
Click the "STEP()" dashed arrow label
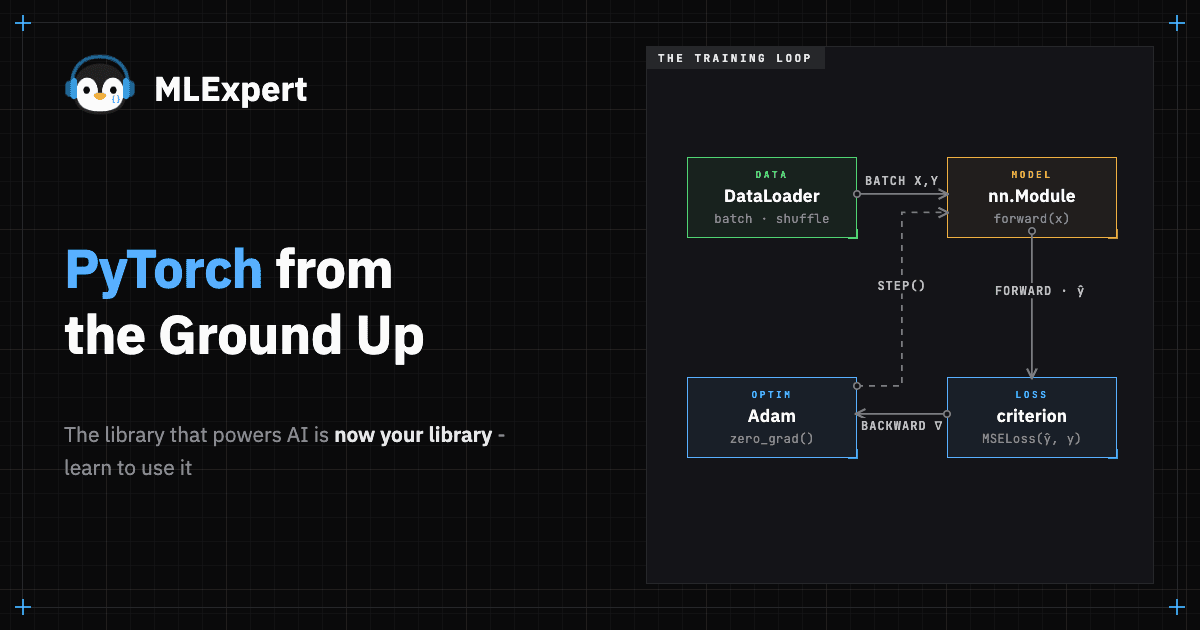pos(902,286)
